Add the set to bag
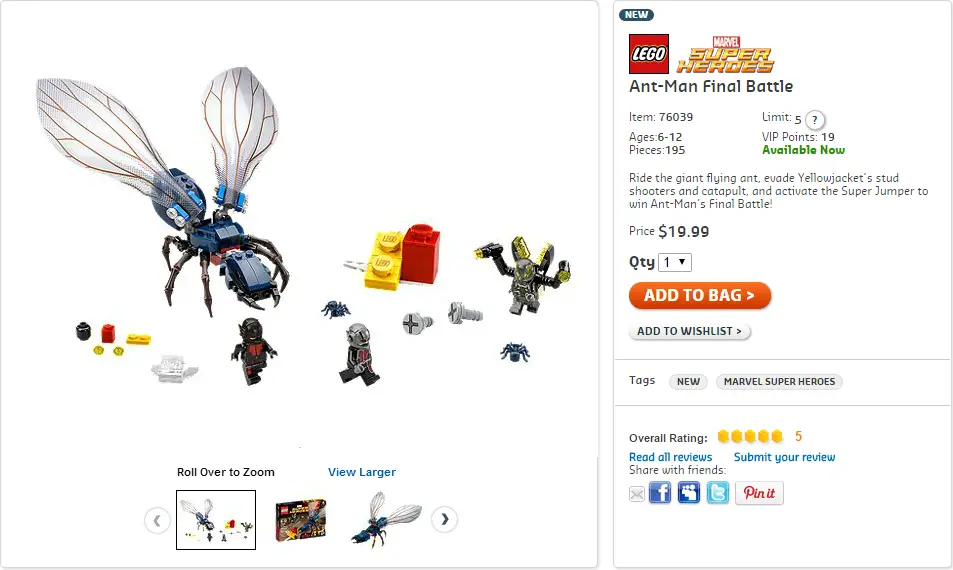Viewport: 953px width, 570px height. pyautogui.click(x=700, y=295)
